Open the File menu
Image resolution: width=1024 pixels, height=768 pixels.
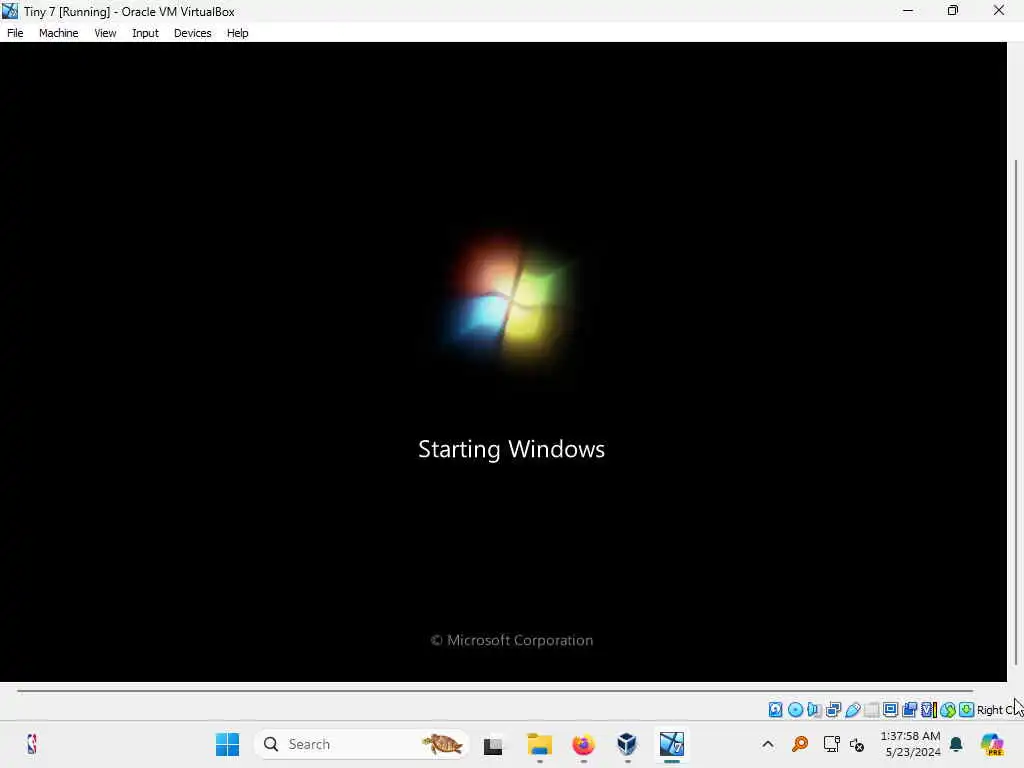coord(15,33)
